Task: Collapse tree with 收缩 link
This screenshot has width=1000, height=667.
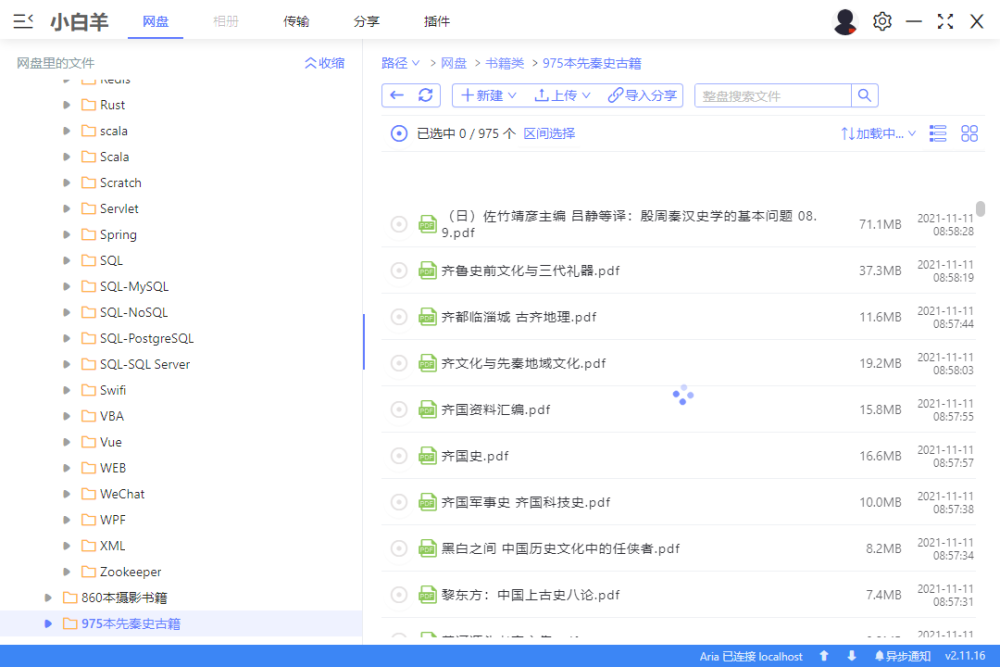Action: pos(325,63)
